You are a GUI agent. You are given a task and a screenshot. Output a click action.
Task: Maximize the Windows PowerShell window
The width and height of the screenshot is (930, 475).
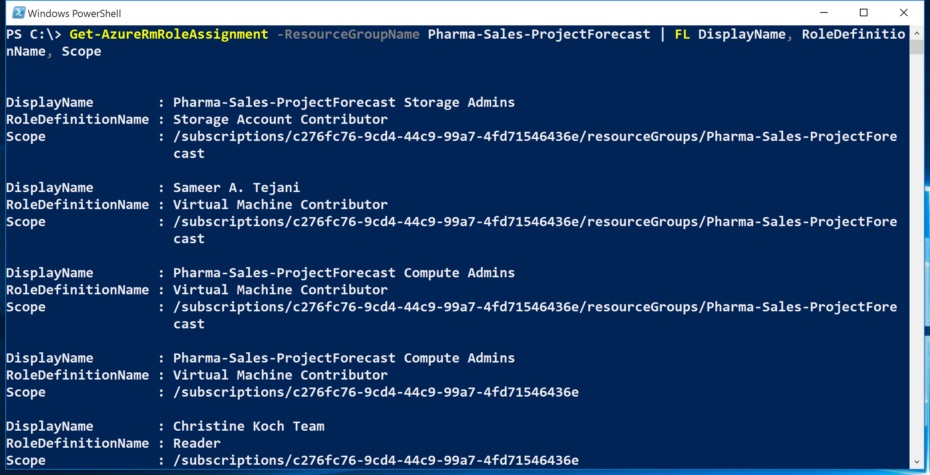(864, 12)
